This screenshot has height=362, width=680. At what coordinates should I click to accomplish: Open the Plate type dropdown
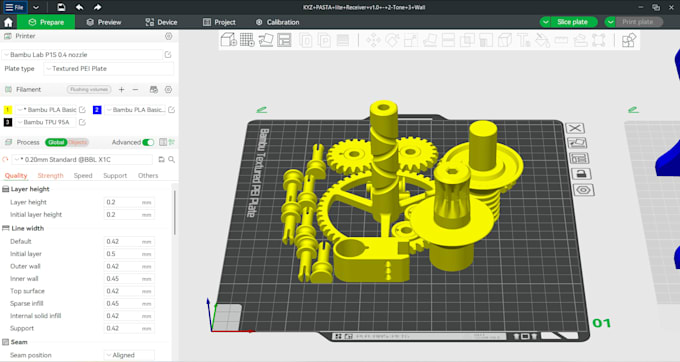coord(108,68)
